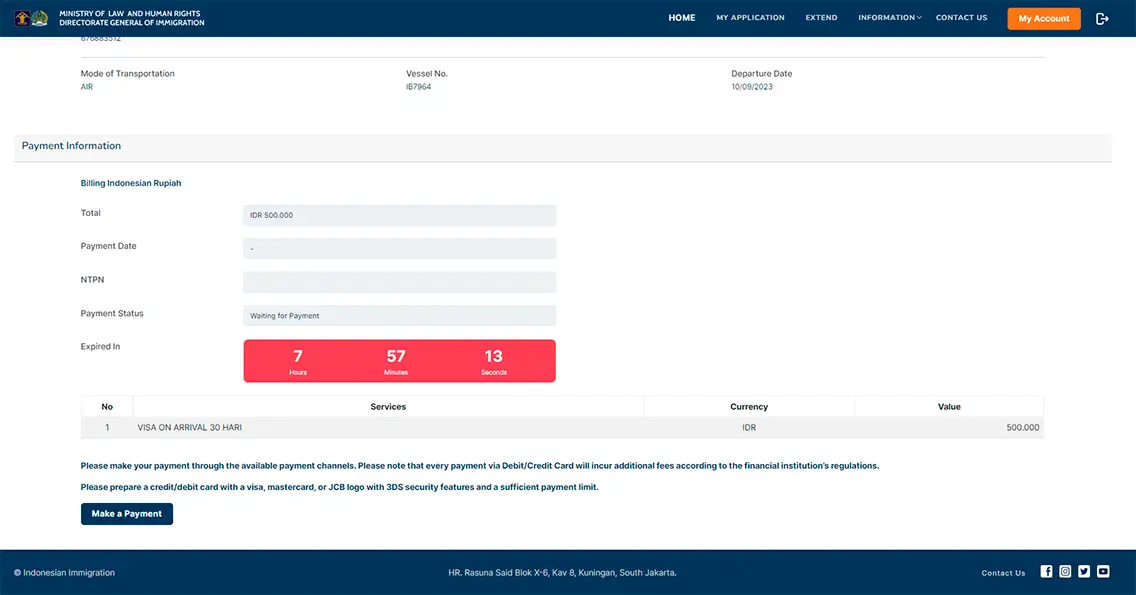The width and height of the screenshot is (1136, 595).
Task: Click the red expiry countdown timer
Action: pos(399,361)
